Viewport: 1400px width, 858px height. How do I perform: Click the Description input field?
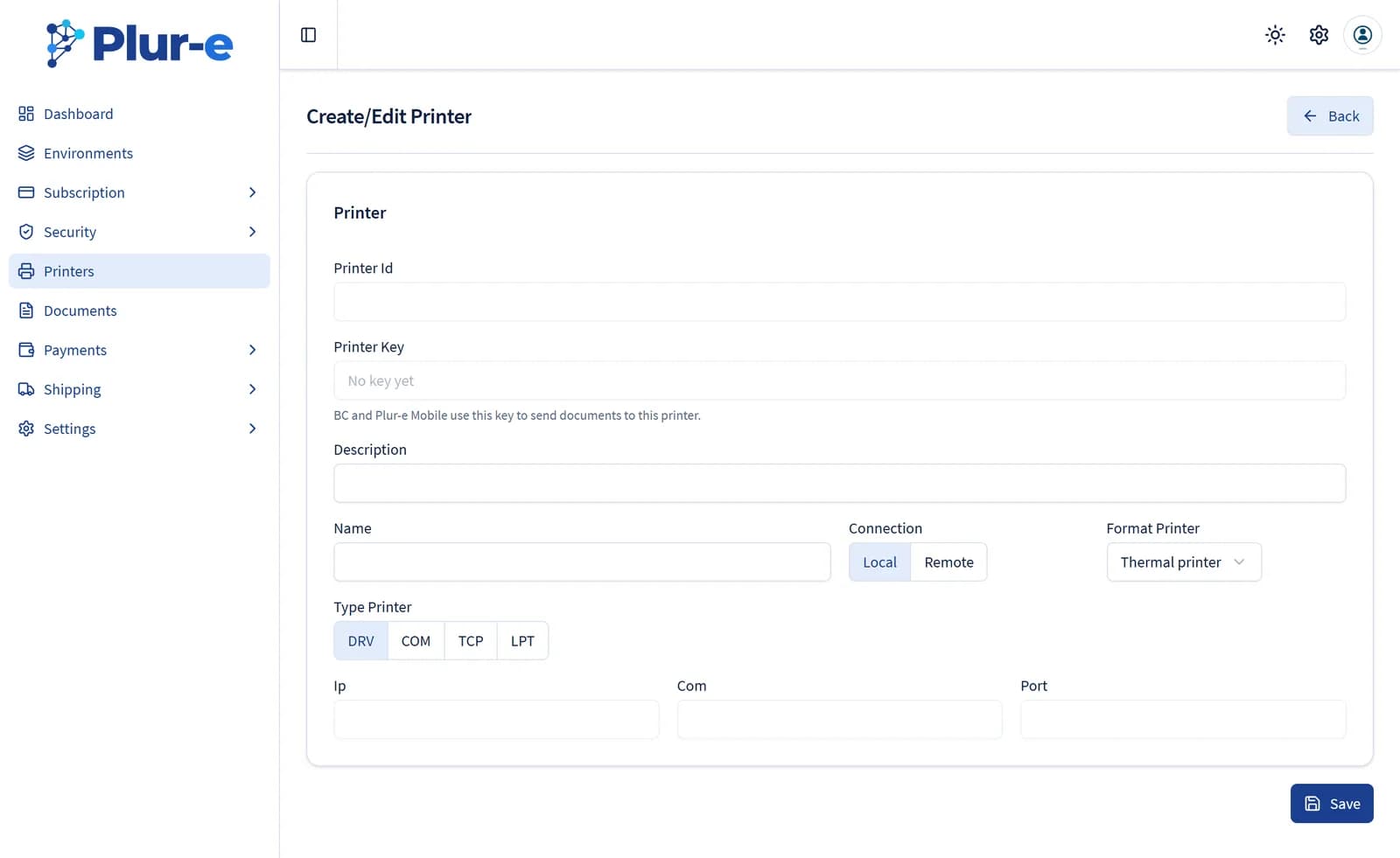pos(839,484)
